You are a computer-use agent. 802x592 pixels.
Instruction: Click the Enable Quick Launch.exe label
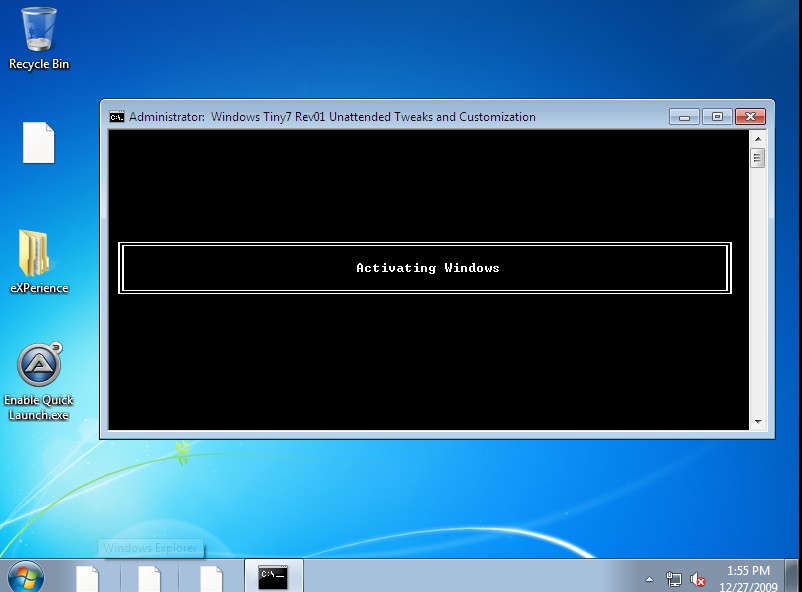[39, 407]
